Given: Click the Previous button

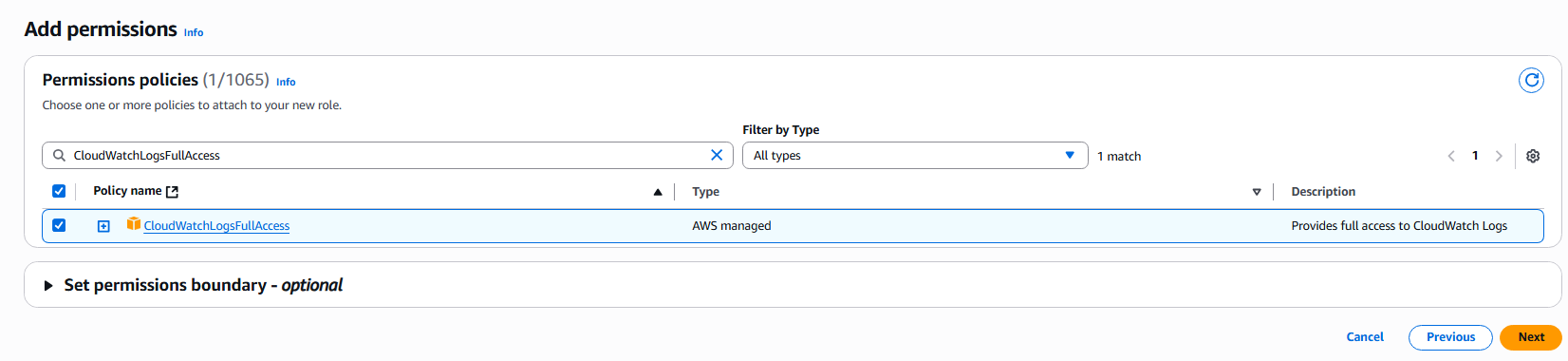Looking at the screenshot, I should tap(1450, 337).
